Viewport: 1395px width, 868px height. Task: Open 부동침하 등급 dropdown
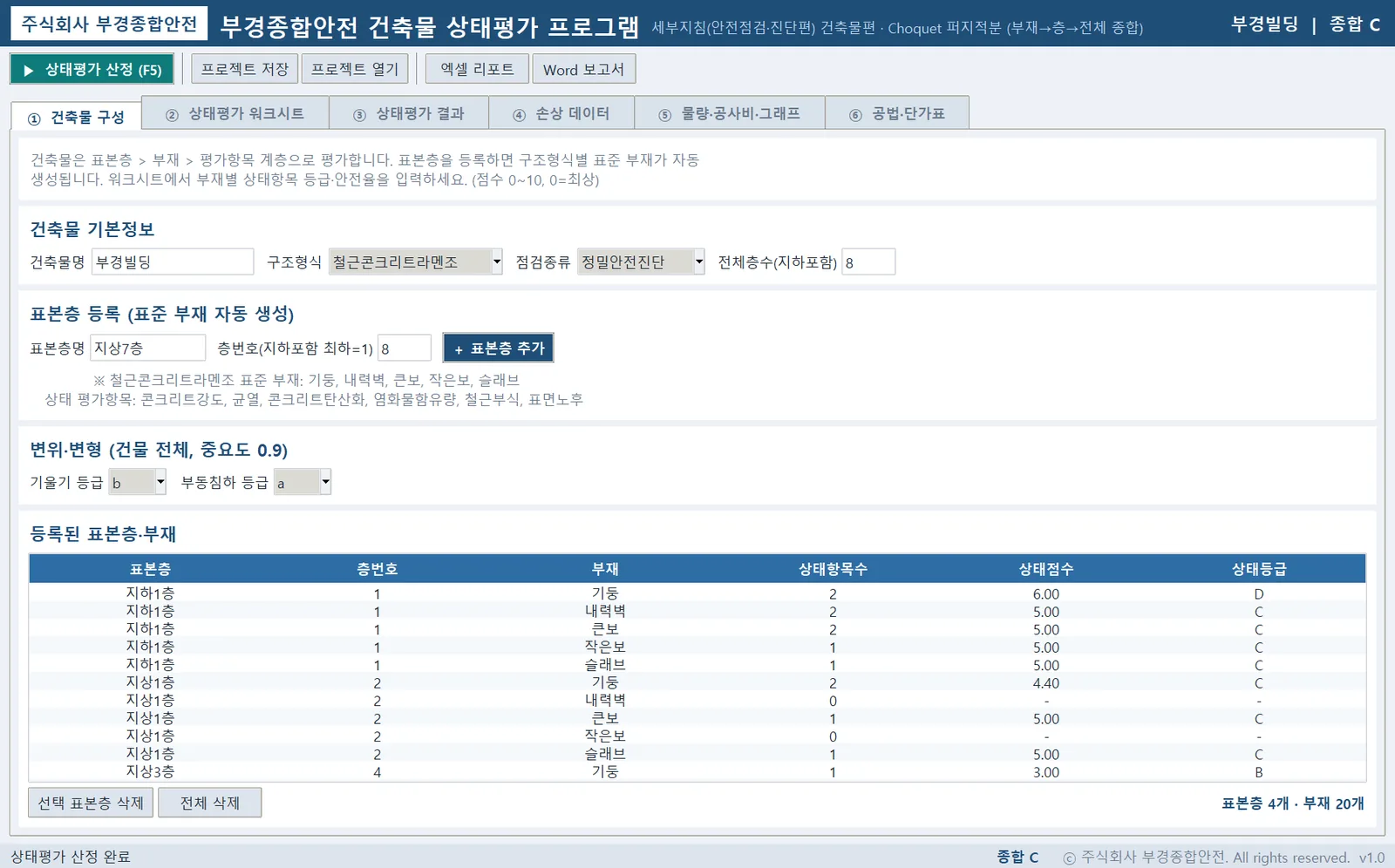(303, 482)
